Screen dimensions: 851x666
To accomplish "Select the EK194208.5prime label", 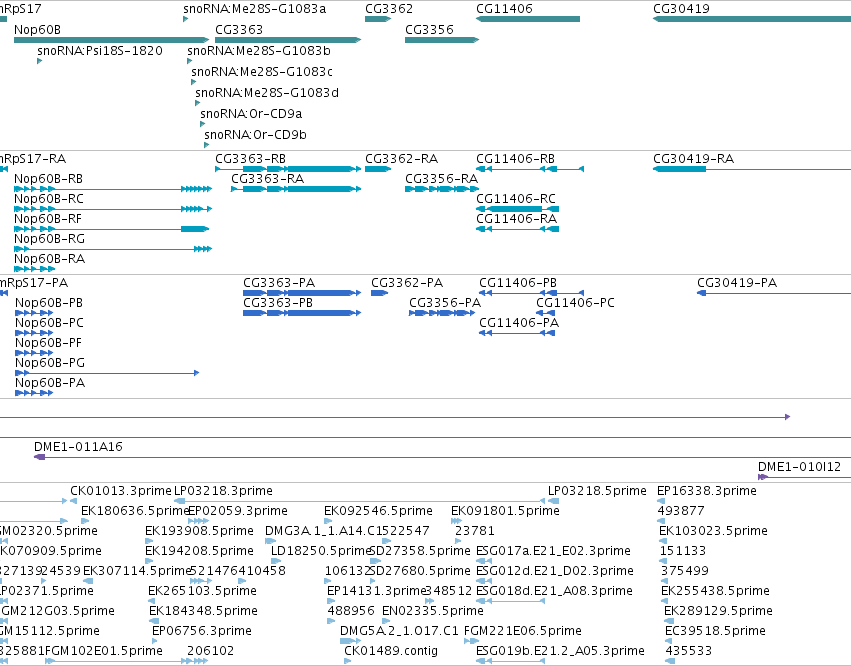I will (199, 551).
